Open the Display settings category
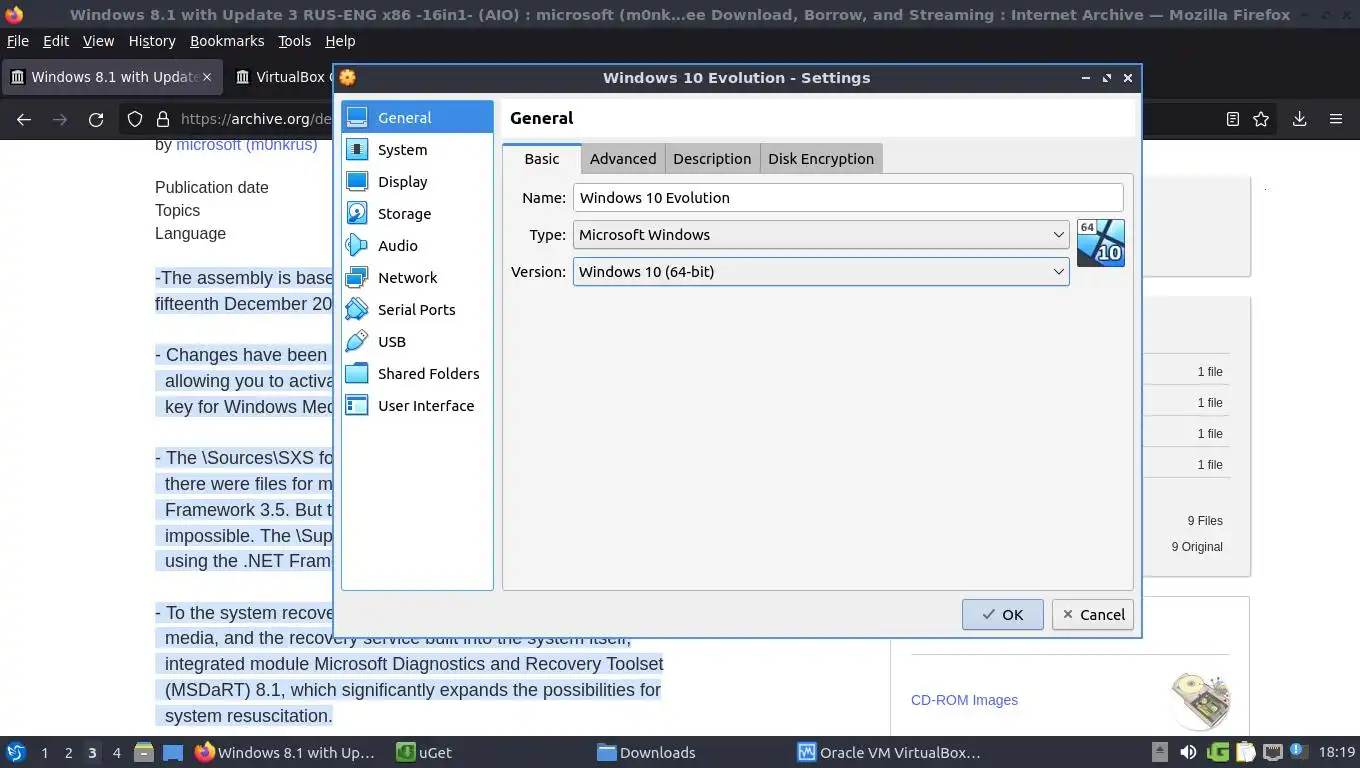 (x=417, y=181)
